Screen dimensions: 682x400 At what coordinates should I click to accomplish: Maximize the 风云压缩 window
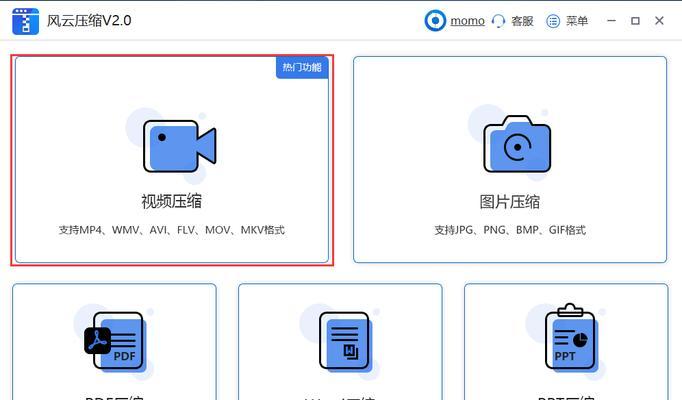pos(635,20)
